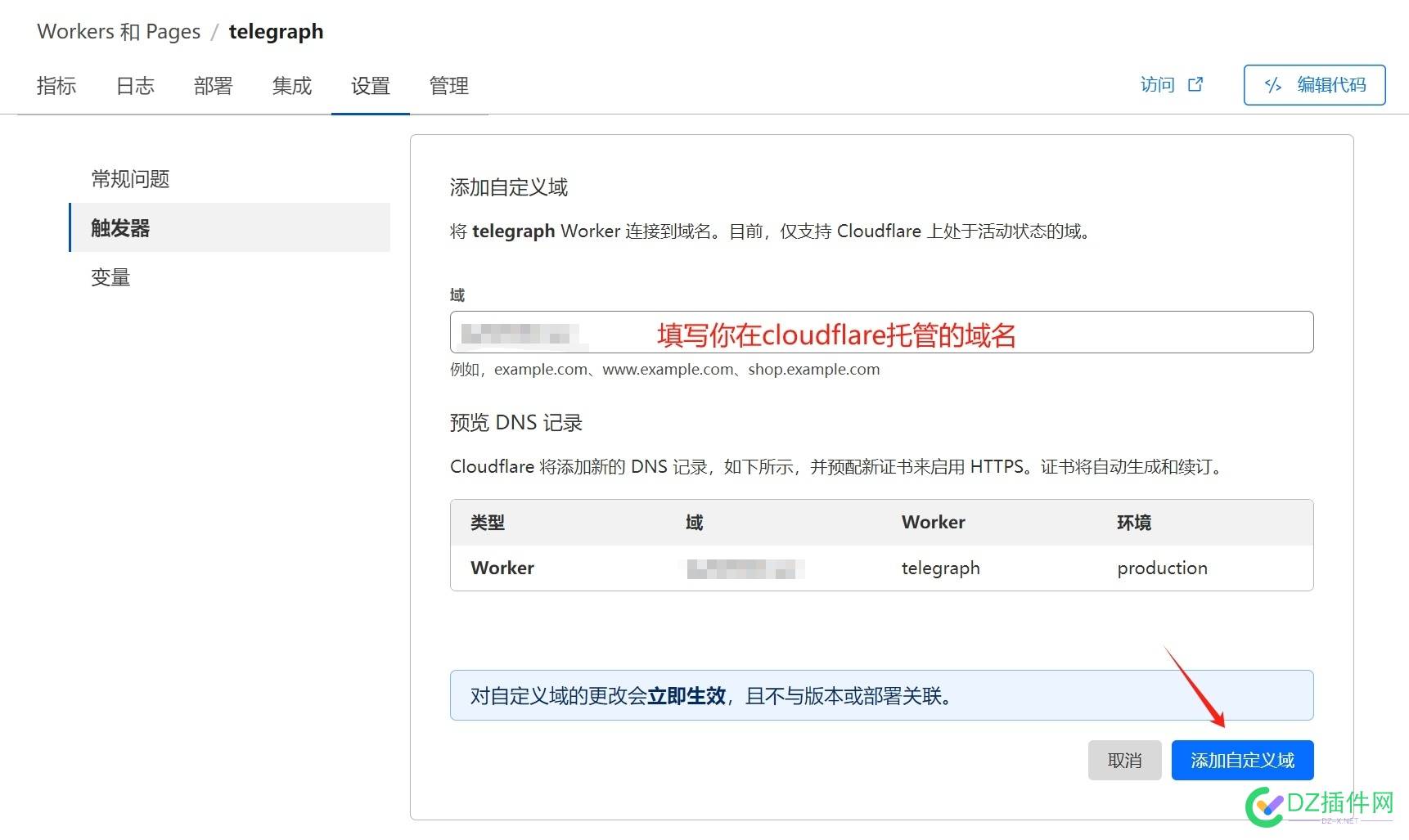Click the 添加自定义域 heading

[x=508, y=188]
